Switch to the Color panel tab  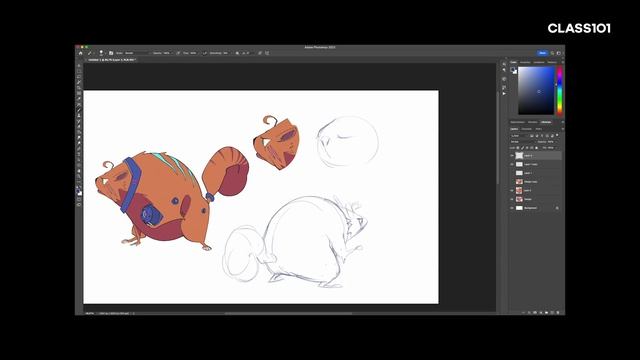click(x=513, y=62)
